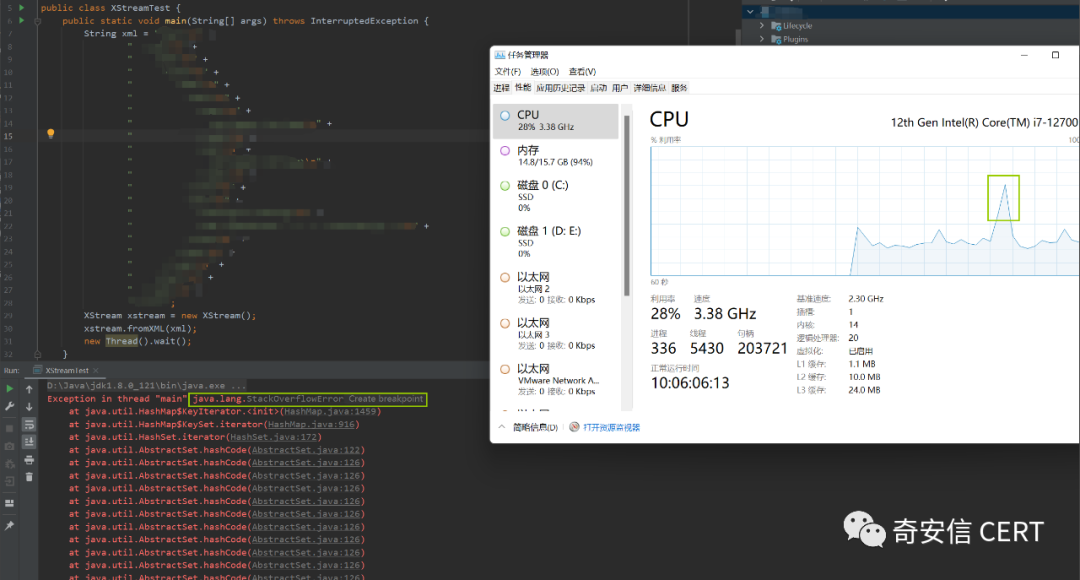
Task: Click the '203721' handles value
Action: (762, 349)
